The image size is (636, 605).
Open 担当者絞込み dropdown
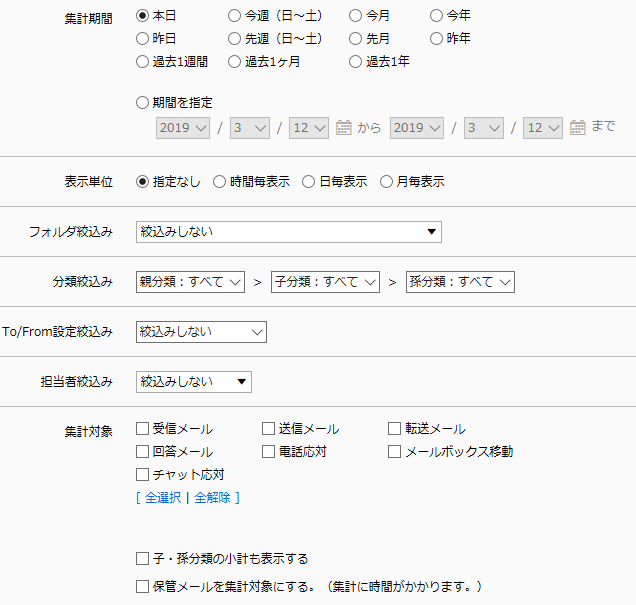pyautogui.click(x=194, y=382)
